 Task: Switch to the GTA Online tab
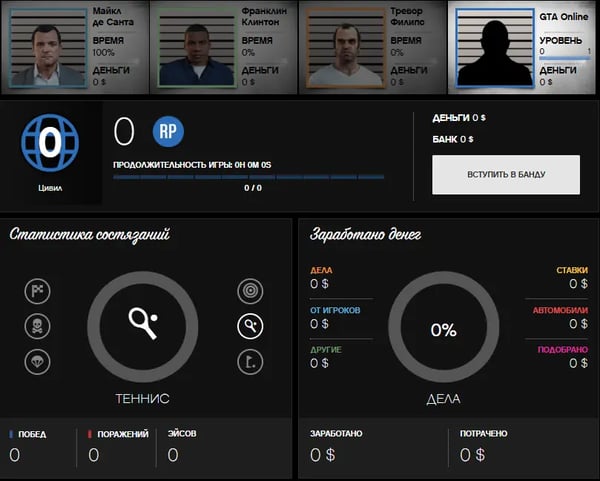523,47
